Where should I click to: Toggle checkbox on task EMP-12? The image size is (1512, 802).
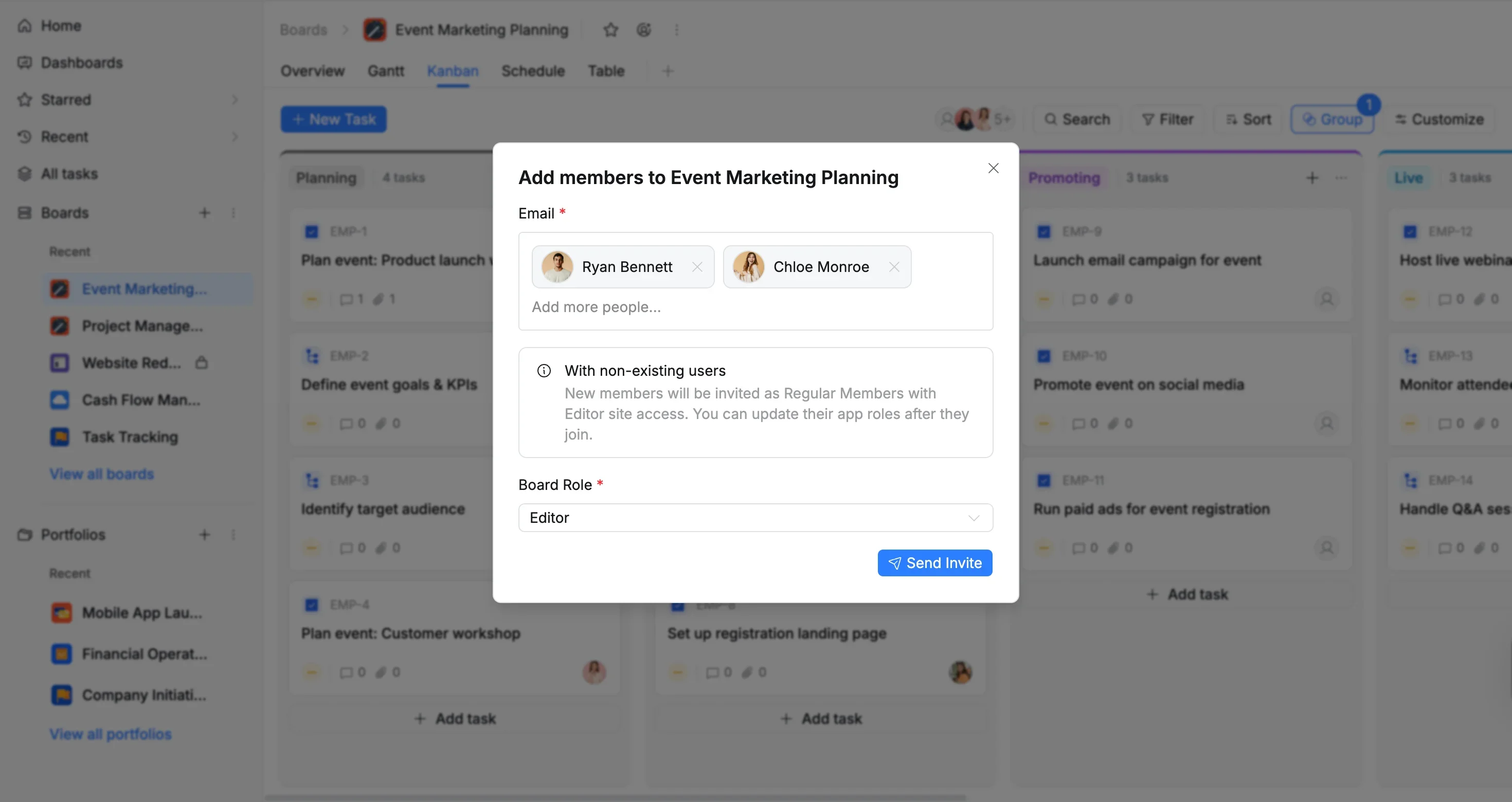[1411, 232]
